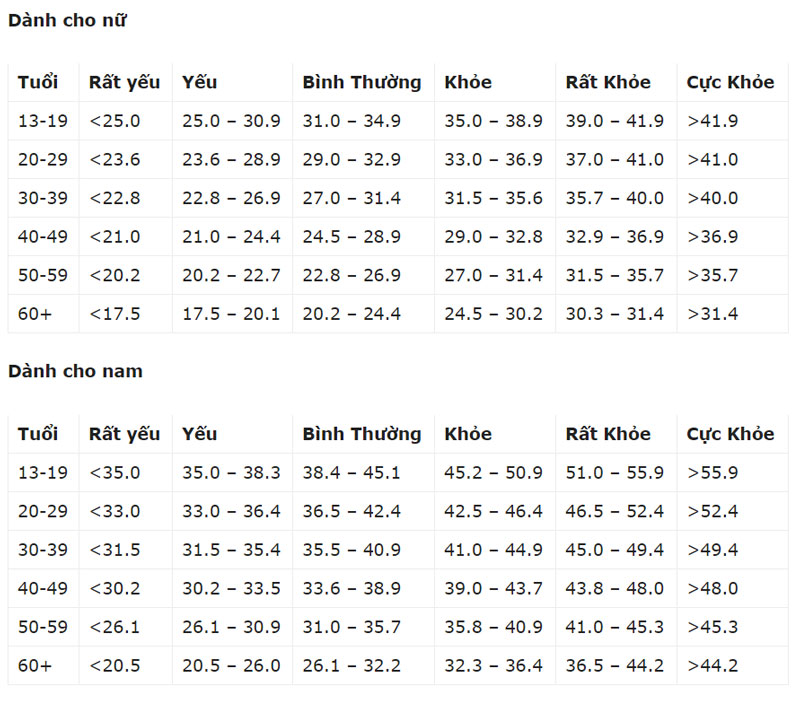
Task: Click the cell showing 24.5 – 28.9
Action: [351, 237]
